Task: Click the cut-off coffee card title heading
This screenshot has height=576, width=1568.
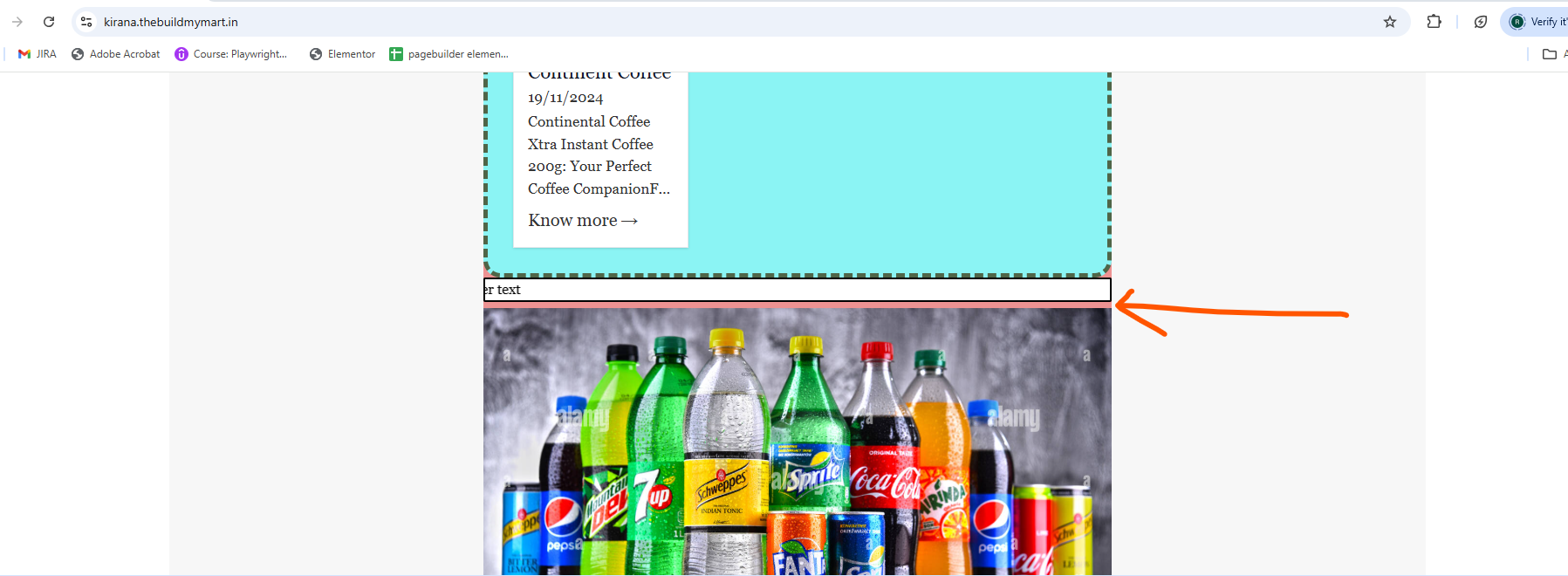Action: pos(599,76)
